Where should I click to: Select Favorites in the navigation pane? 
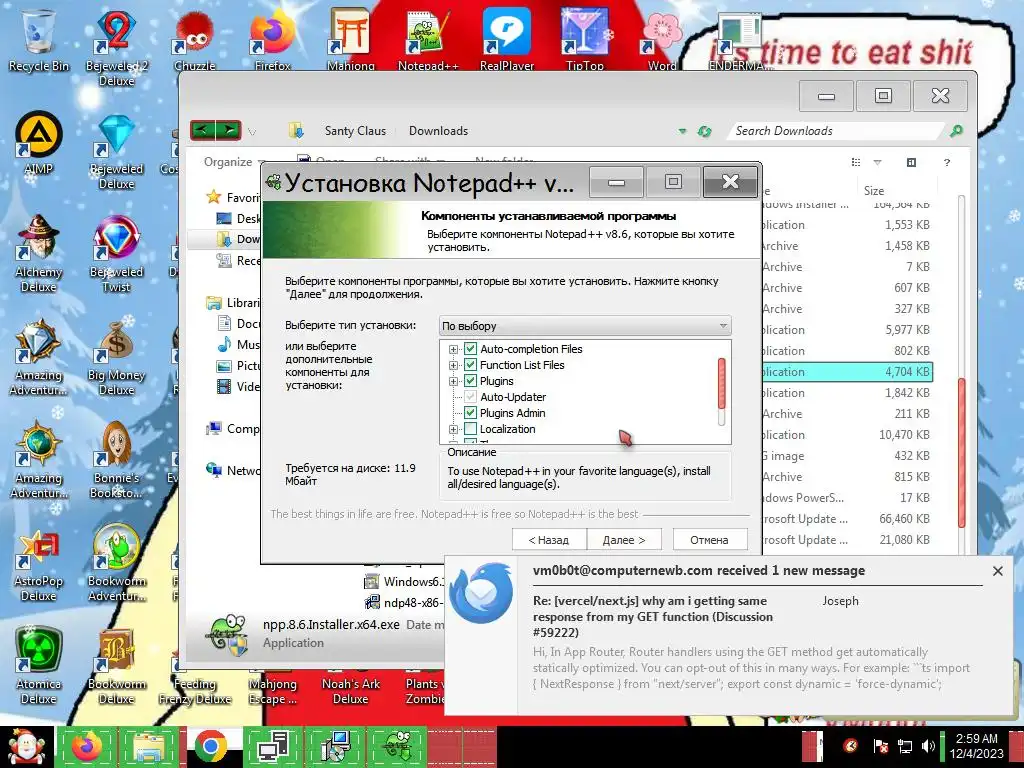click(x=234, y=197)
